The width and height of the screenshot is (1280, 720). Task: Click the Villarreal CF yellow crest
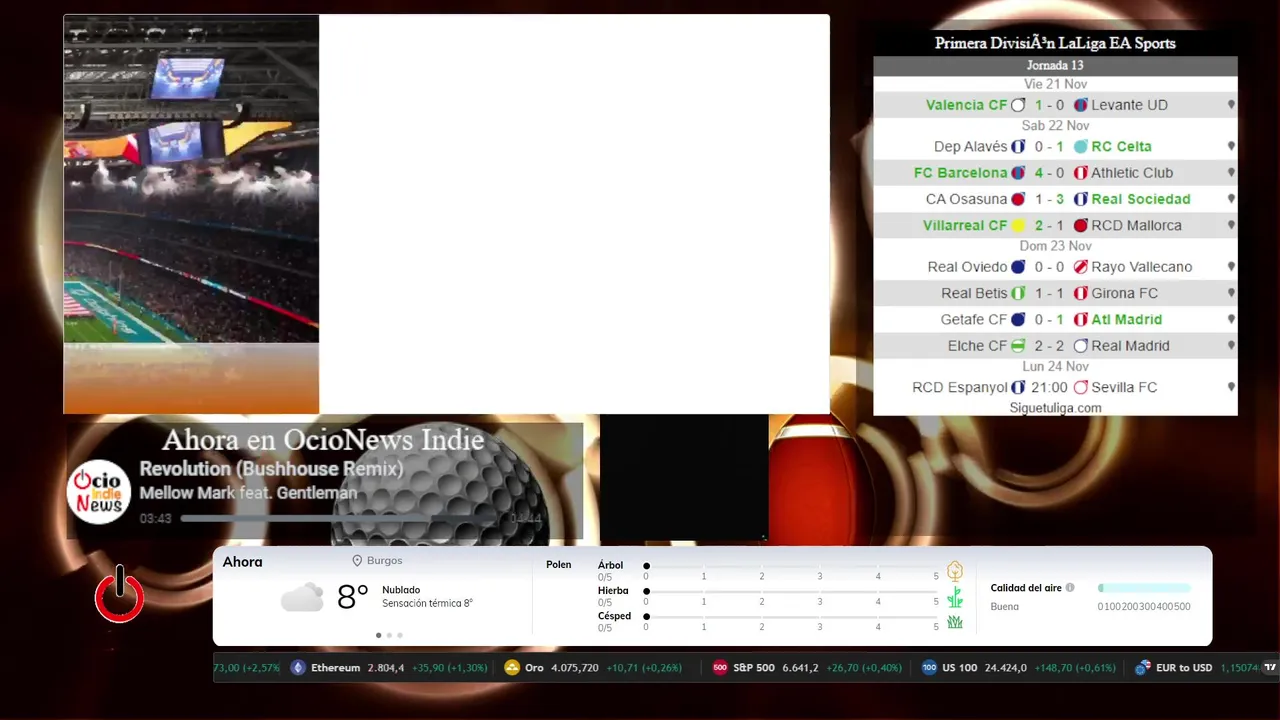click(x=1018, y=226)
